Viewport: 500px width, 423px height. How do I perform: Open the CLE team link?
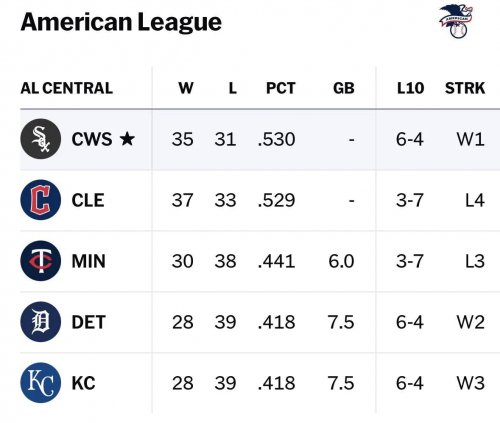pyautogui.click(x=88, y=200)
